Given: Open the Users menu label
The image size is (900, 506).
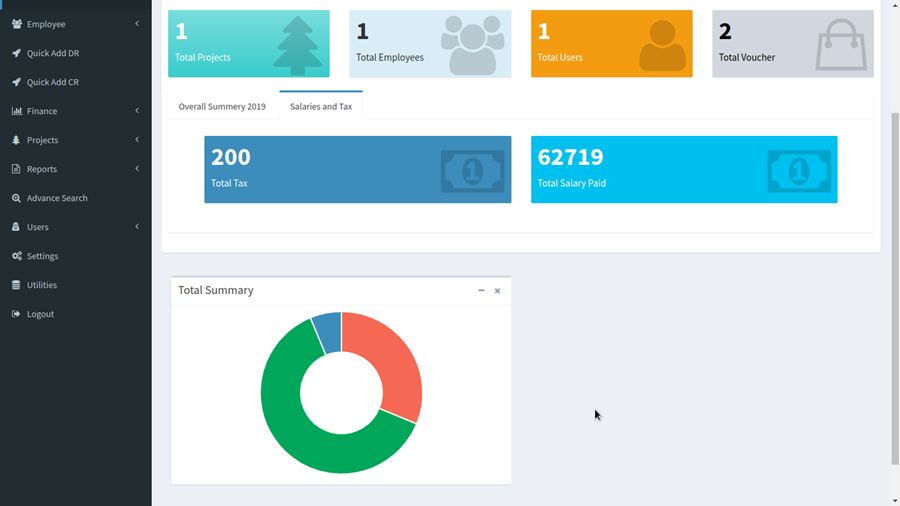Looking at the screenshot, I should tap(37, 227).
